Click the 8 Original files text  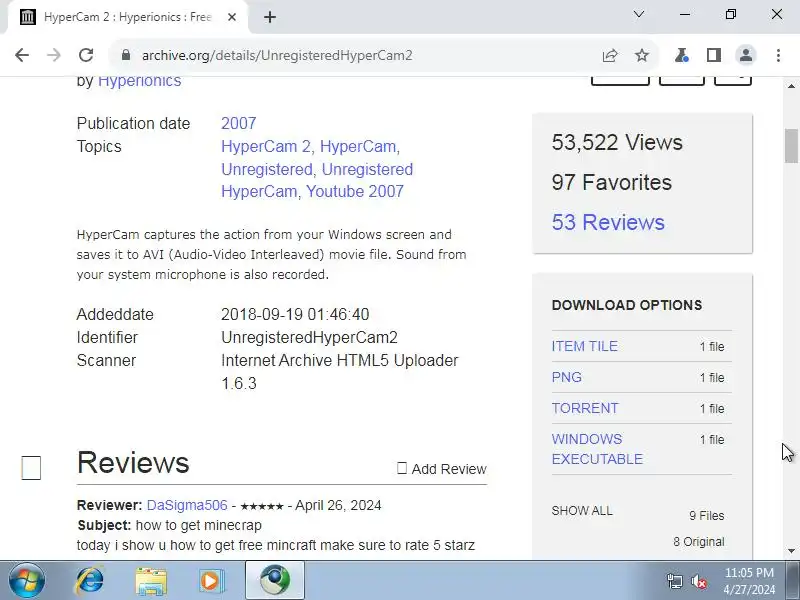pyautogui.click(x=698, y=542)
